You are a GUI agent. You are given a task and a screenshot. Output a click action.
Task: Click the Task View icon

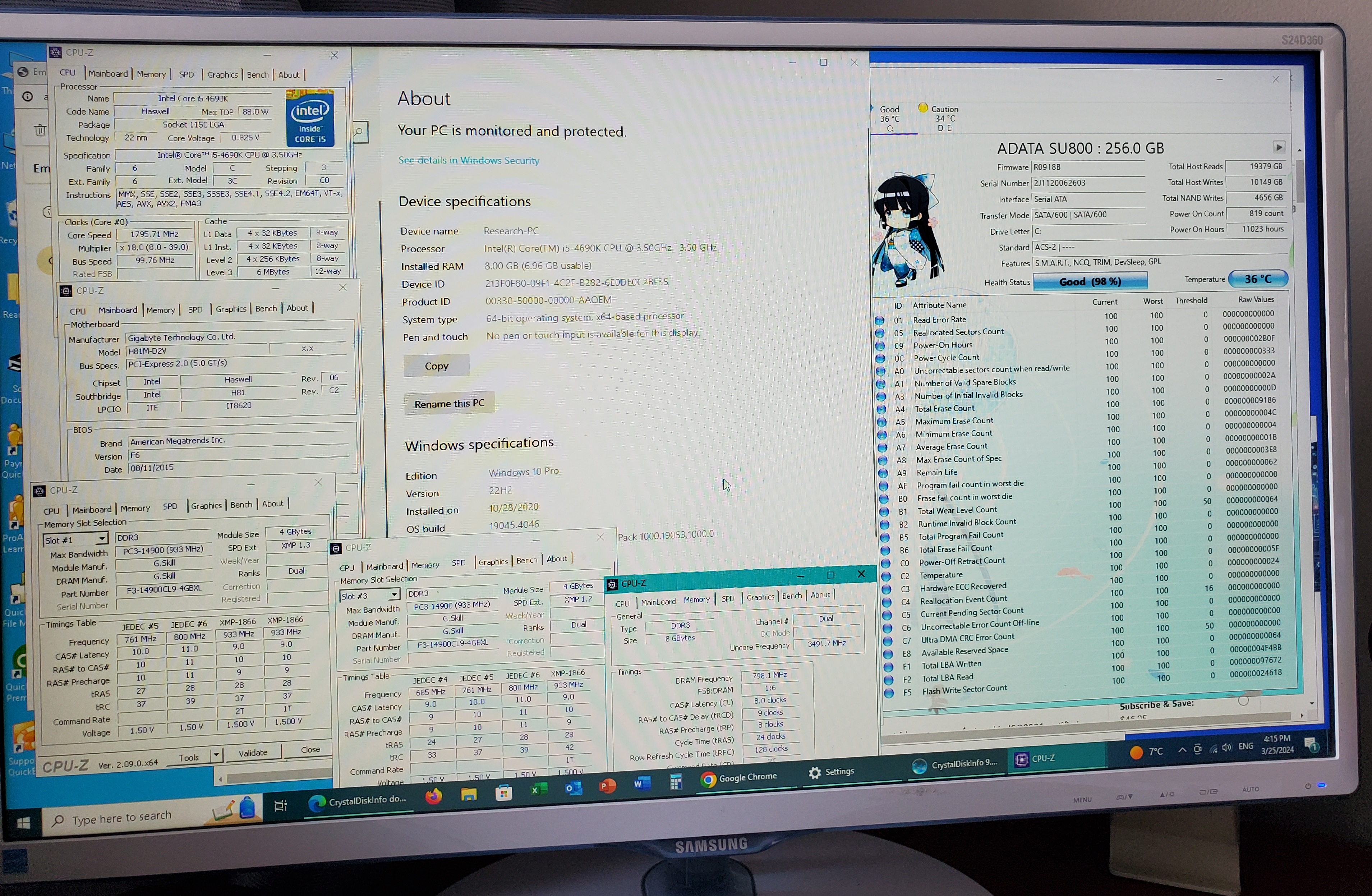coord(281,805)
